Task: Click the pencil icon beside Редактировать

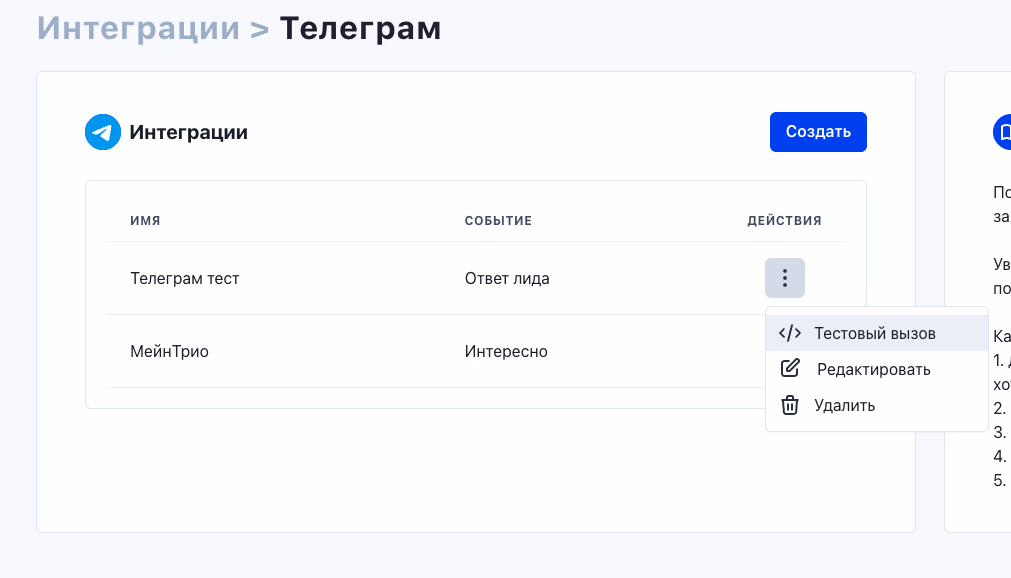Action: point(790,368)
